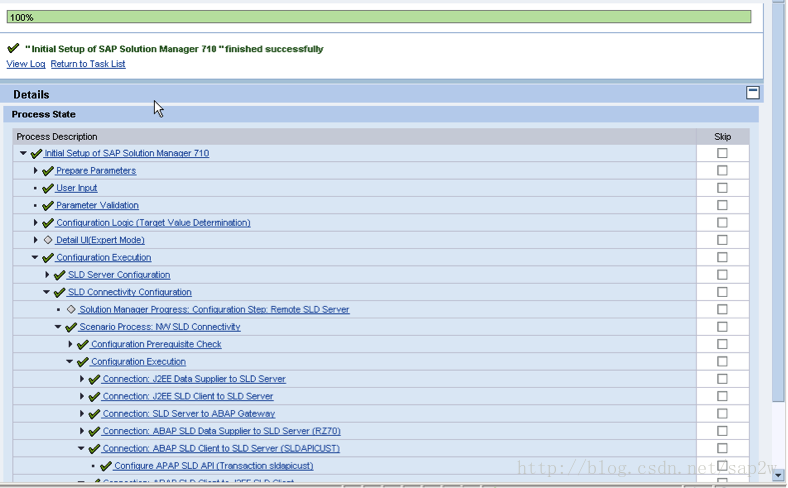Screen dimensions: 788x488
Task: Collapse the Initial Setup of SAP Solution Manager 710 node
Action: coord(23,153)
